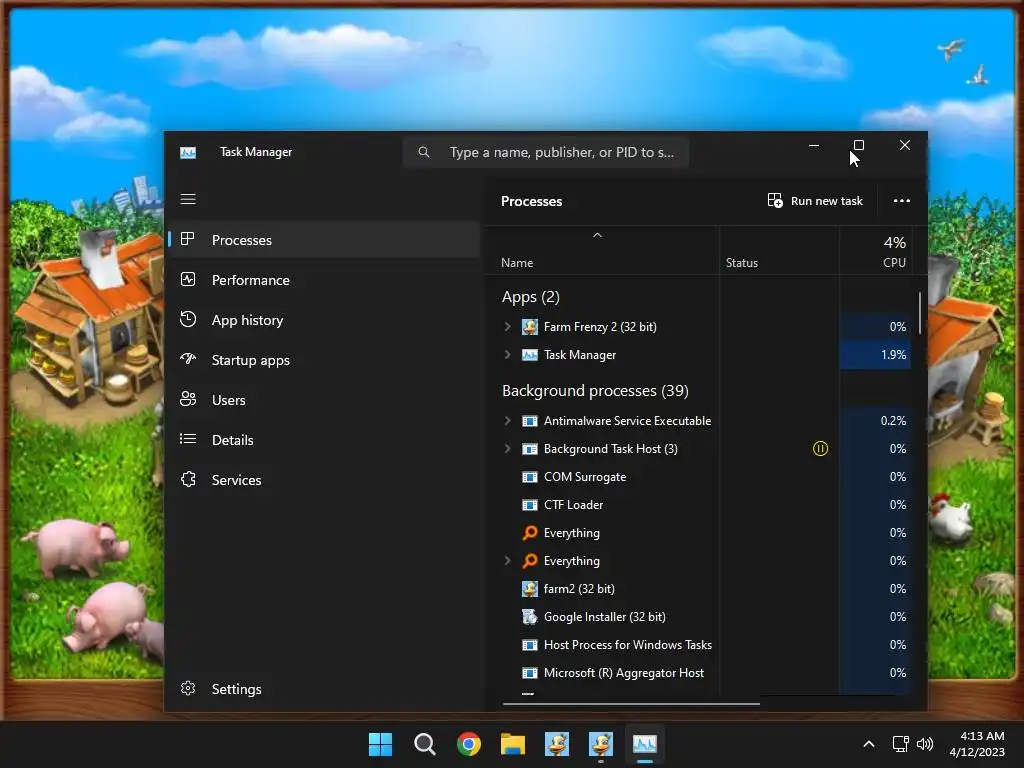This screenshot has width=1024, height=768.
Task: Click Background processes (39) heading
Action: coord(595,391)
